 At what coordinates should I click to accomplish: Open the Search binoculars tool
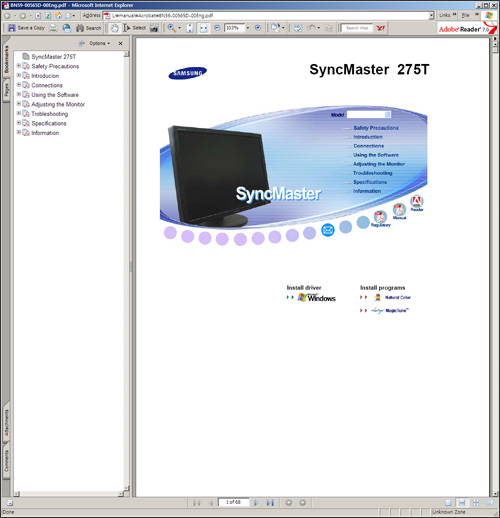click(88, 28)
